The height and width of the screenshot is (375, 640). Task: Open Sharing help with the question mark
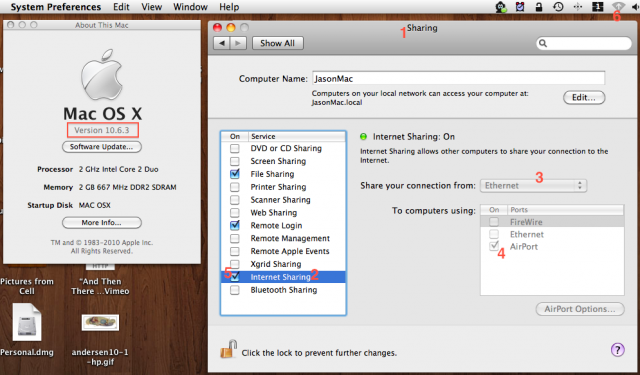(x=618, y=350)
